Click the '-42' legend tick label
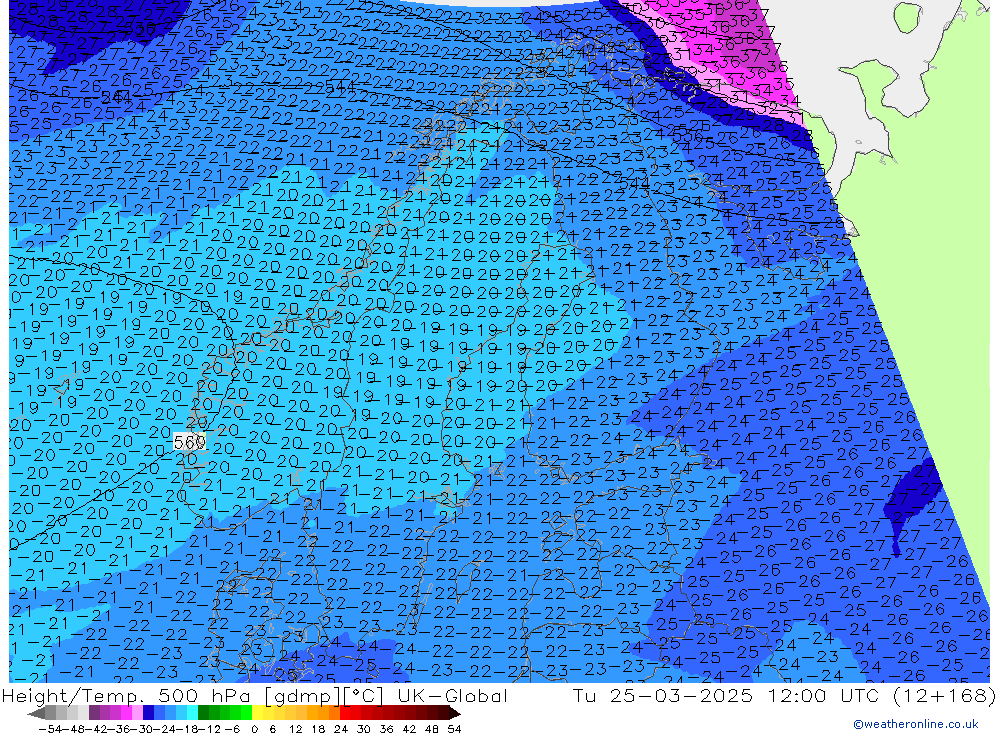Viewport: 1000px width, 733px height. 96,729
